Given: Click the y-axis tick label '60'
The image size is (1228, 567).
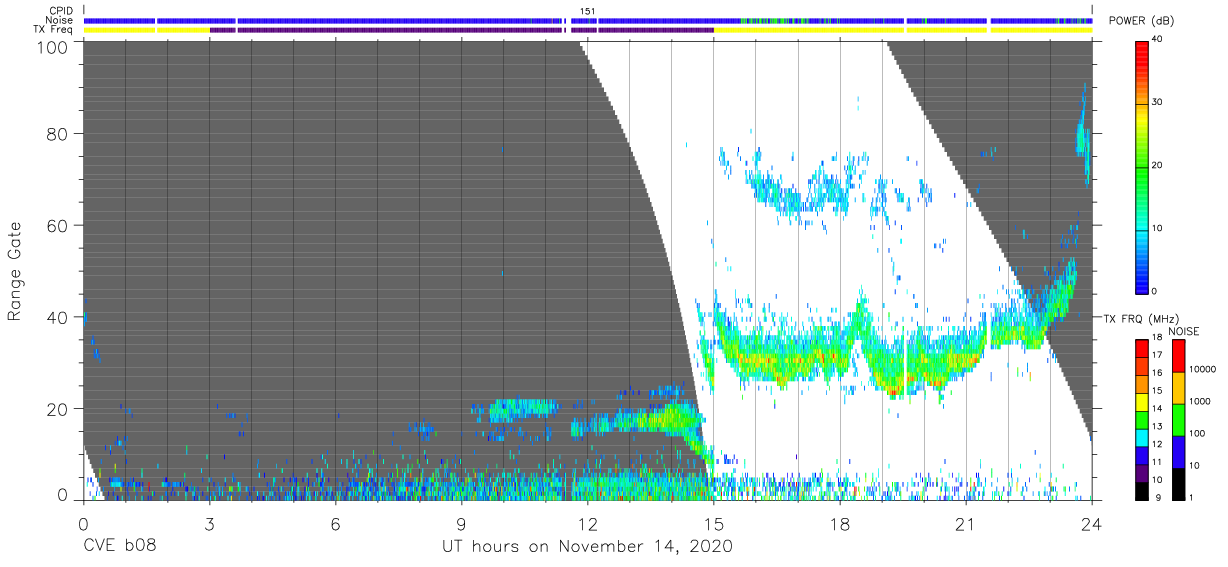Looking at the screenshot, I should pyautogui.click(x=59, y=225).
